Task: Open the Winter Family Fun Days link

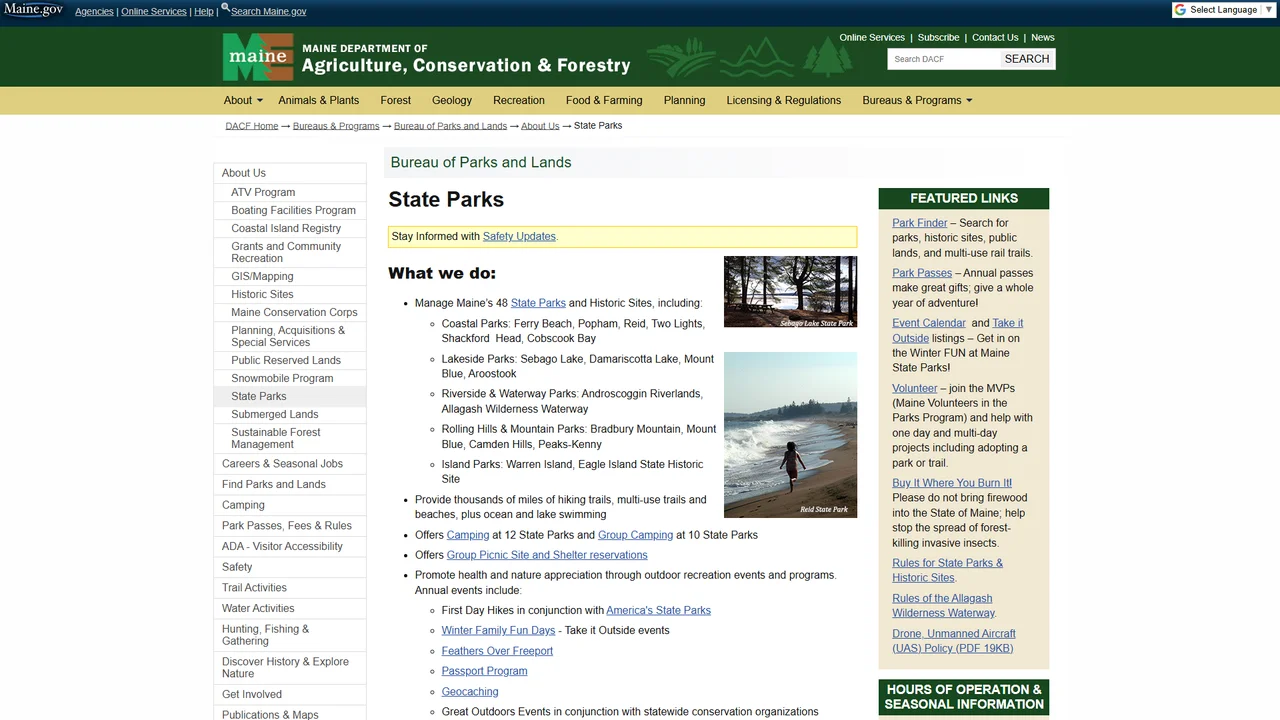Action: 498,631
